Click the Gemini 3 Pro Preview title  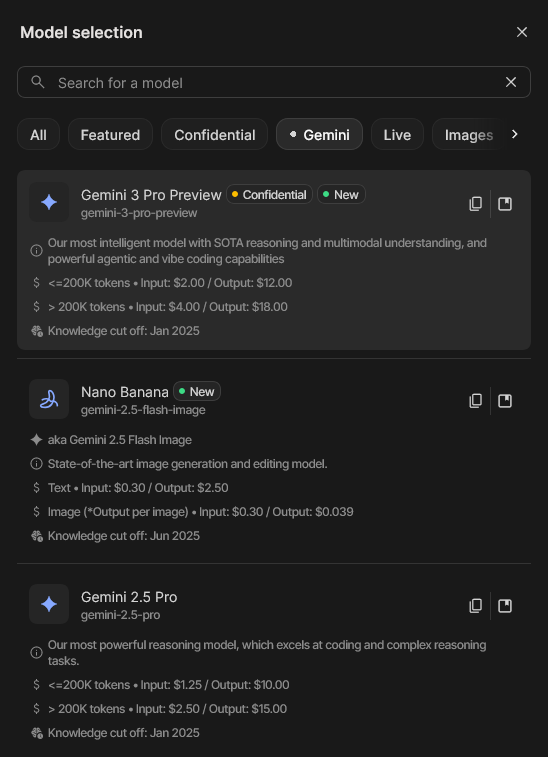pos(151,195)
